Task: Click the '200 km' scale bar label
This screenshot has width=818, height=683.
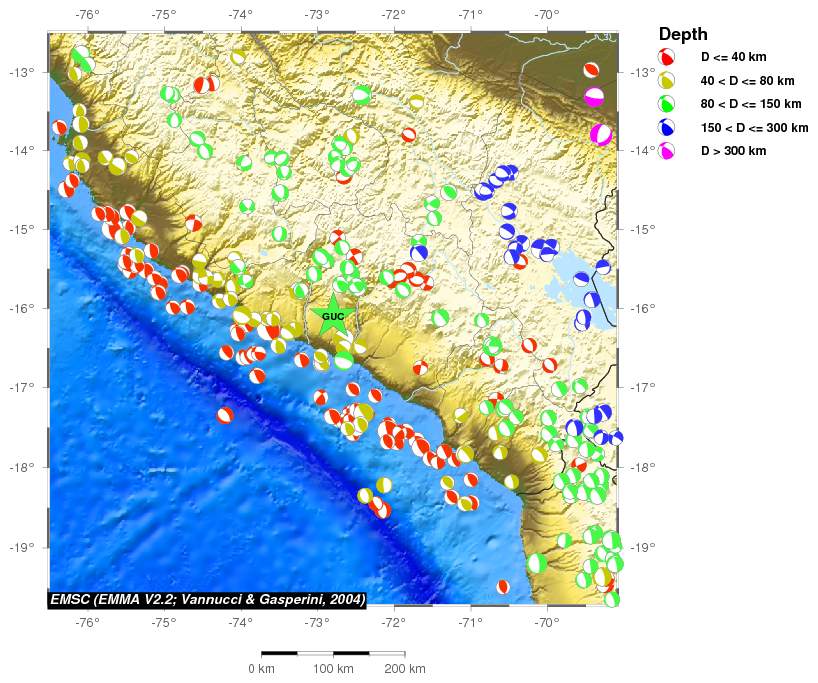Action: [404, 668]
